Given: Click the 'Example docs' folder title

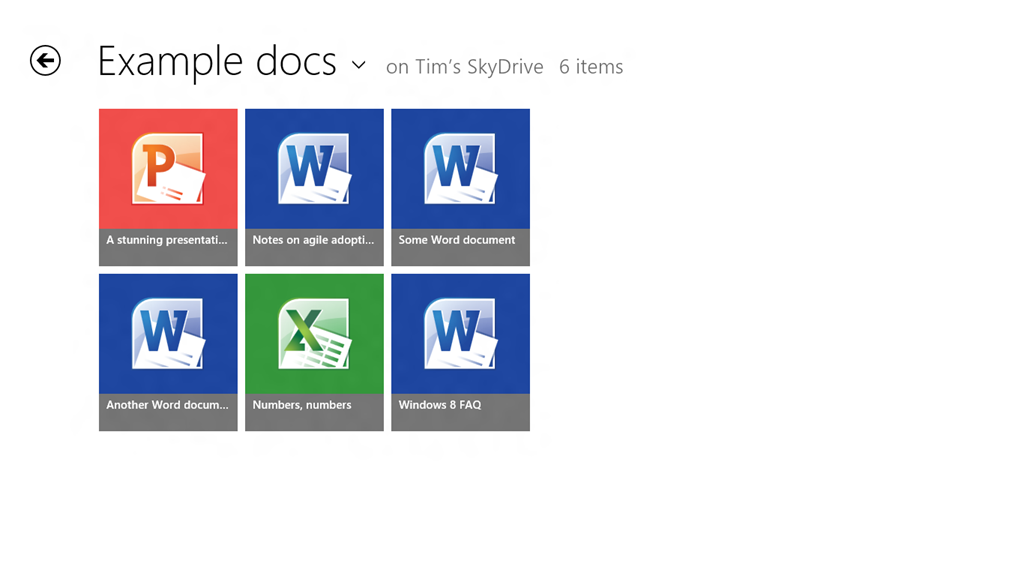Looking at the screenshot, I should point(217,61).
